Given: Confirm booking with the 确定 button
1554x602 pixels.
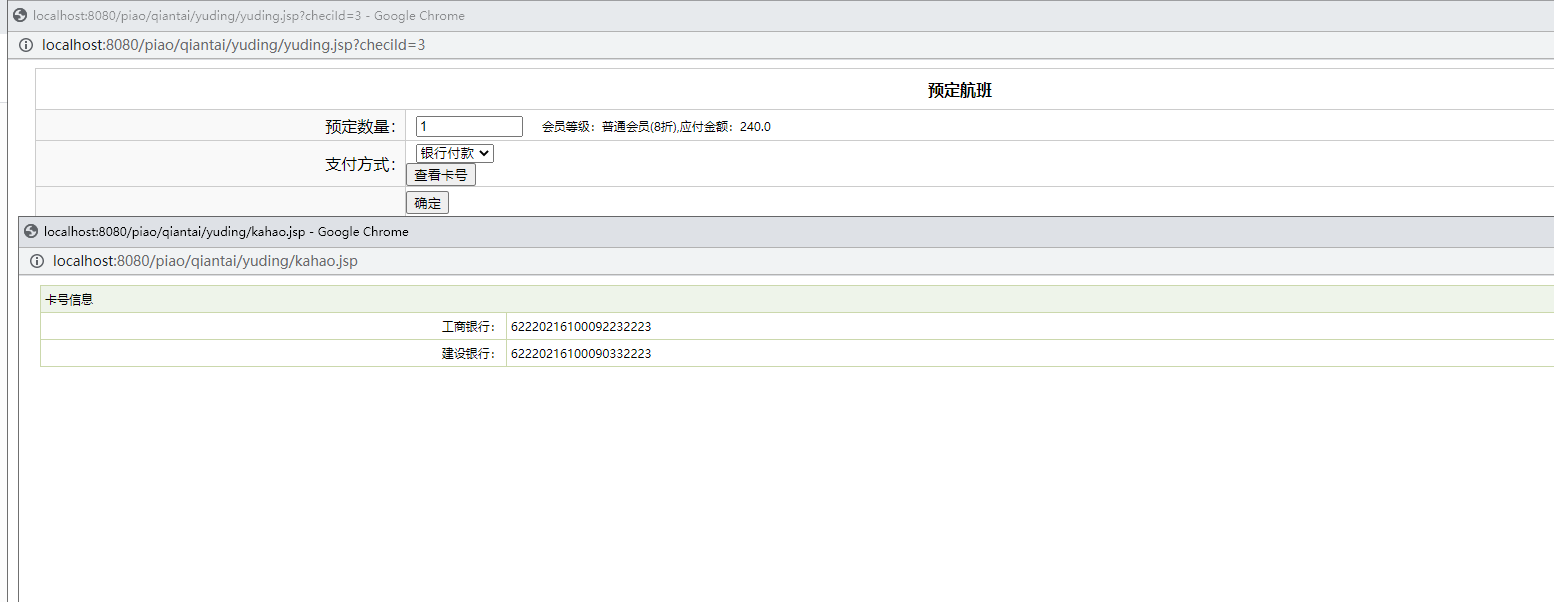Looking at the screenshot, I should [427, 202].
